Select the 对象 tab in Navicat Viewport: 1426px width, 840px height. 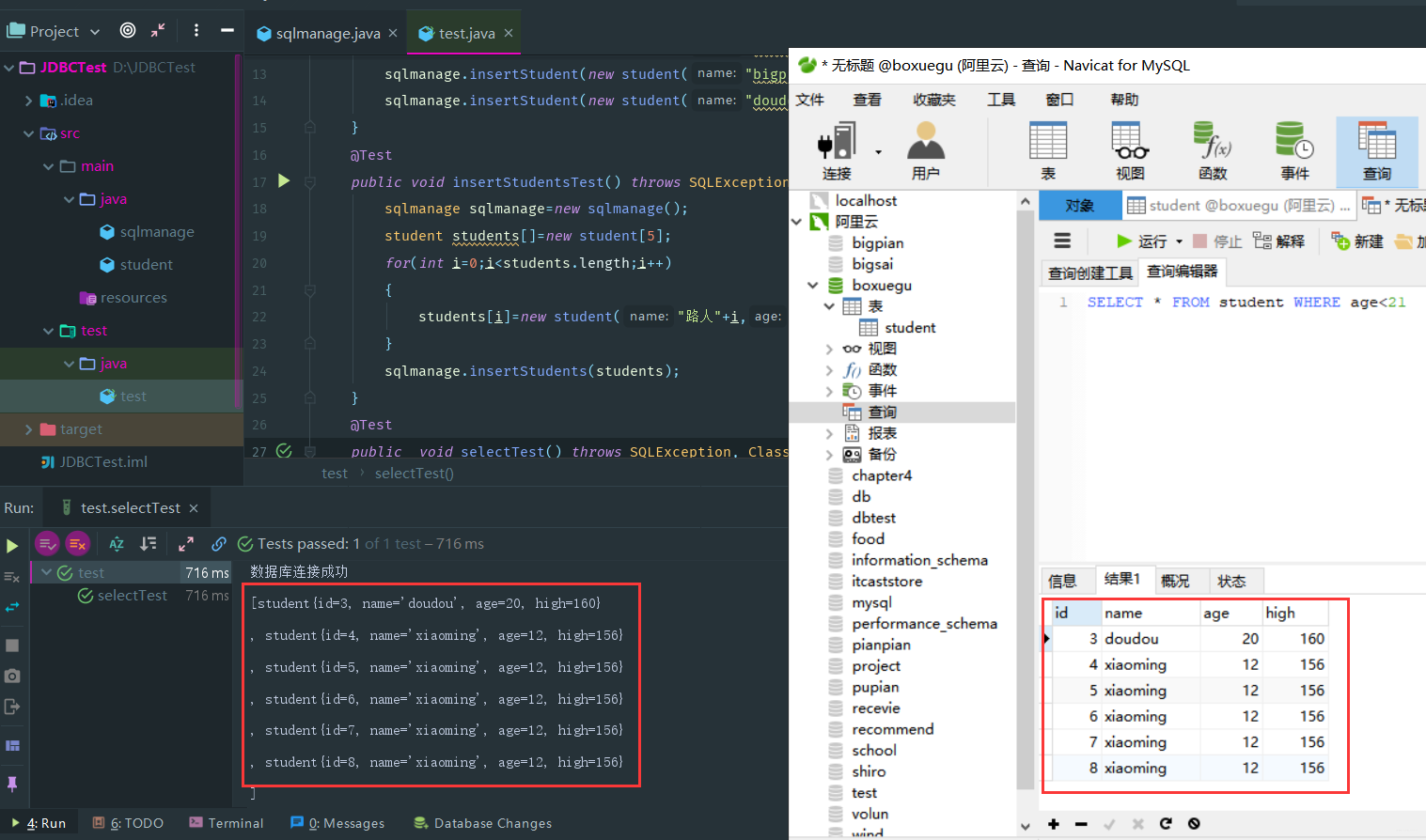pos(1080,206)
